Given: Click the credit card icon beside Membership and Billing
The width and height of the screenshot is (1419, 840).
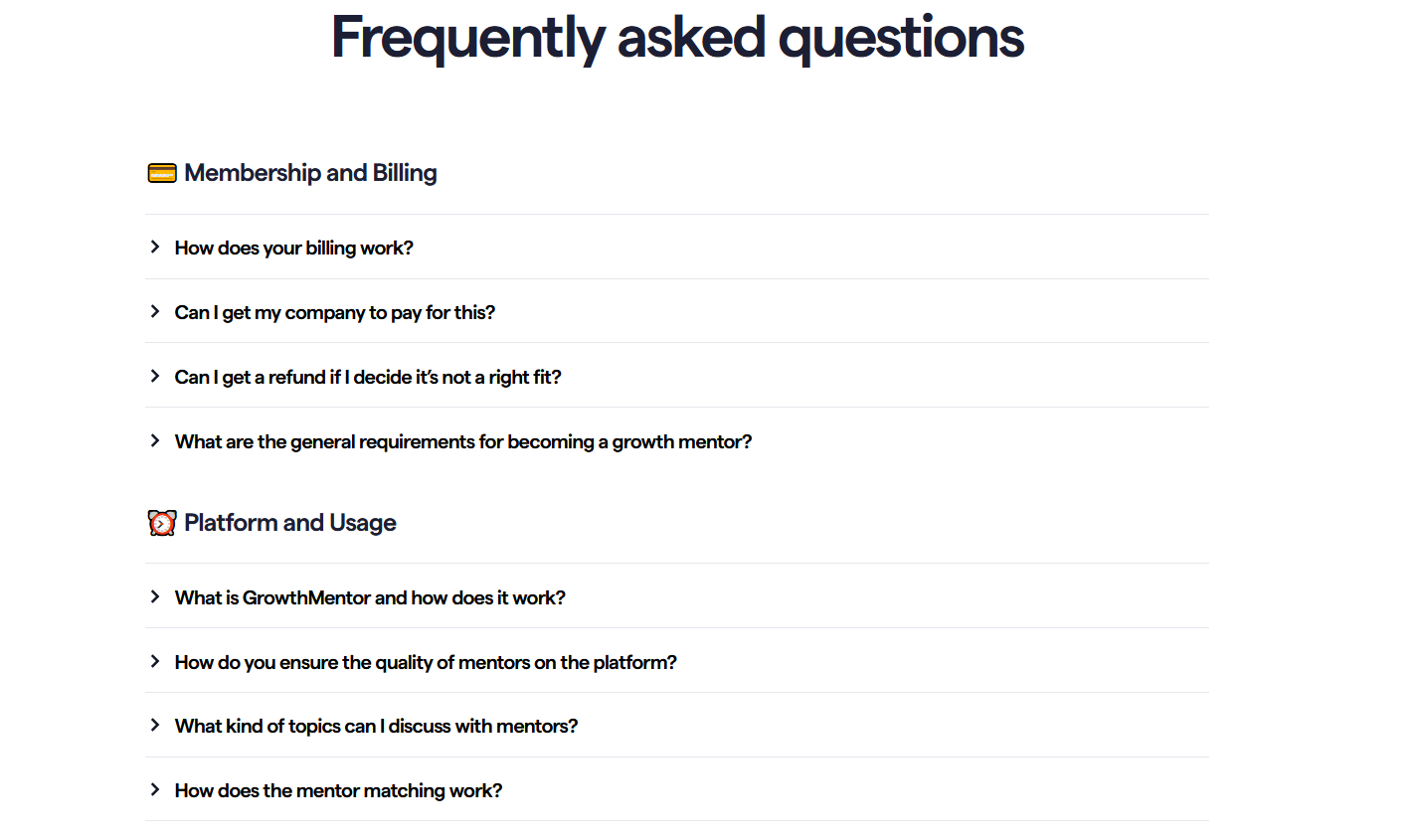Looking at the screenshot, I should pyautogui.click(x=162, y=173).
